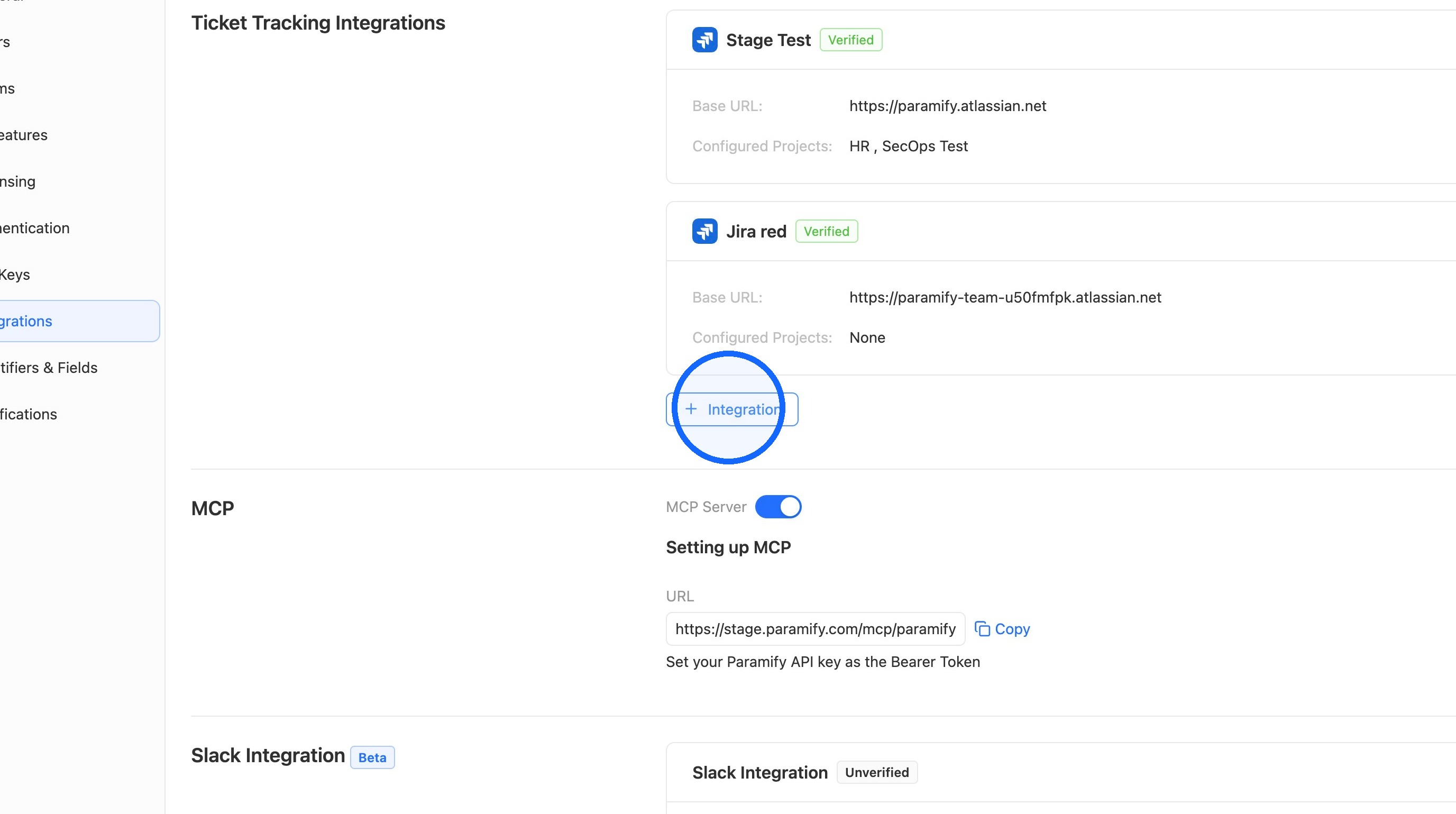
Task: Click the 'Ticket Tracking Integrations' section heading
Action: tap(318, 23)
